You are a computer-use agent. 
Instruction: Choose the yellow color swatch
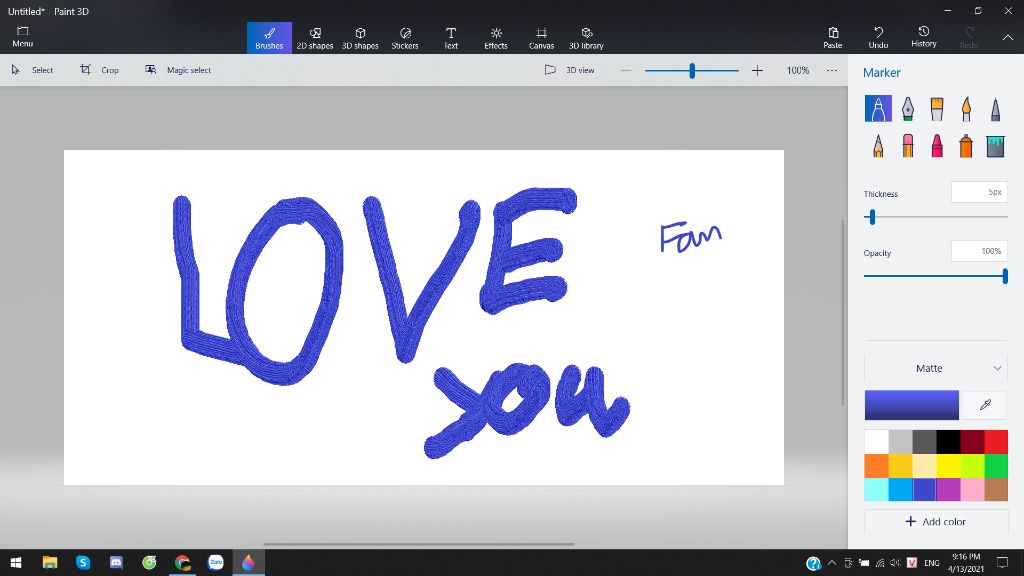click(x=948, y=466)
